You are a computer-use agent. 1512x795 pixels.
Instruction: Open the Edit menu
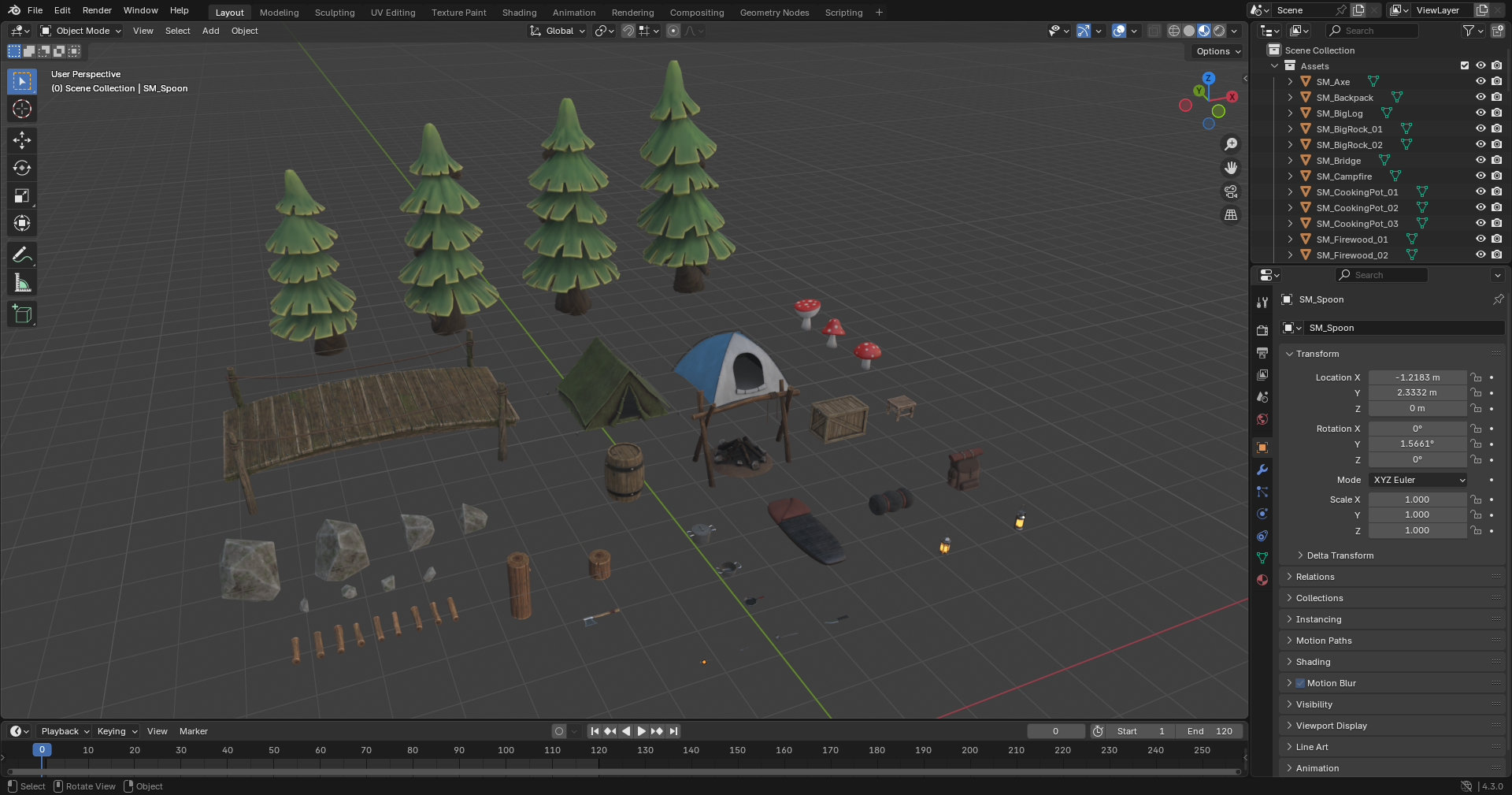click(62, 10)
